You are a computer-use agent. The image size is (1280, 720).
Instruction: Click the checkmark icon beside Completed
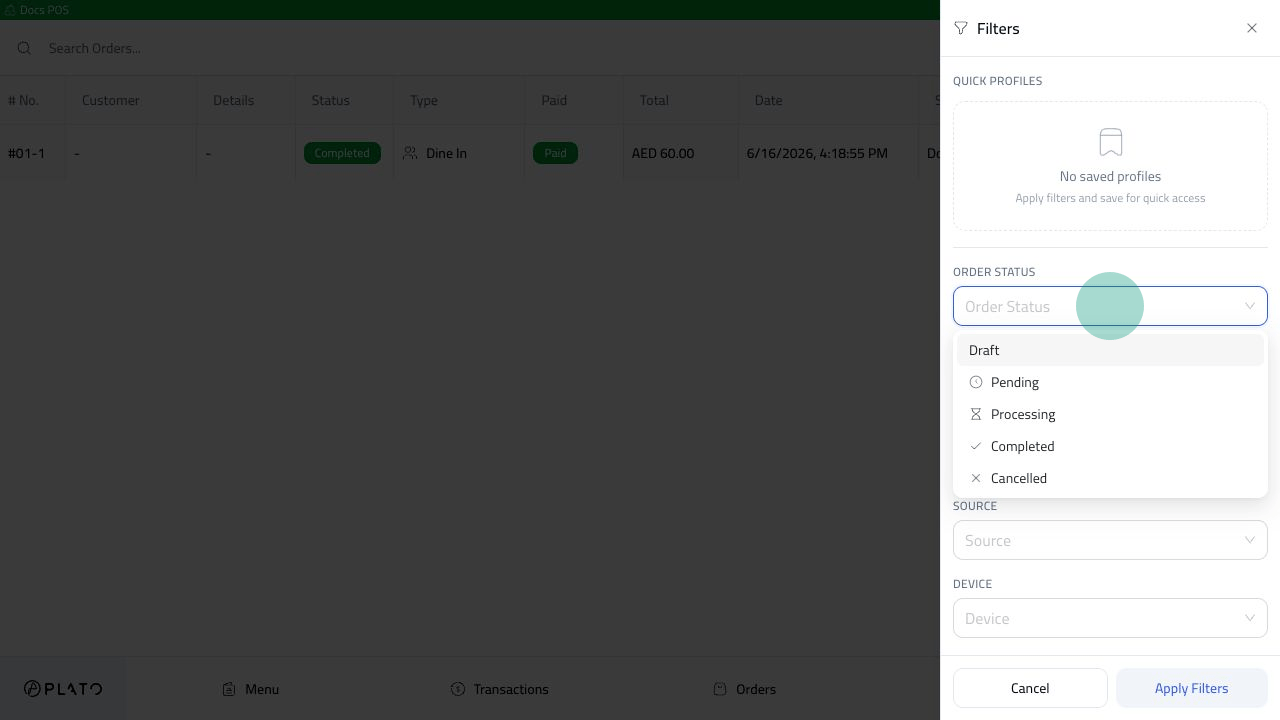click(x=976, y=446)
